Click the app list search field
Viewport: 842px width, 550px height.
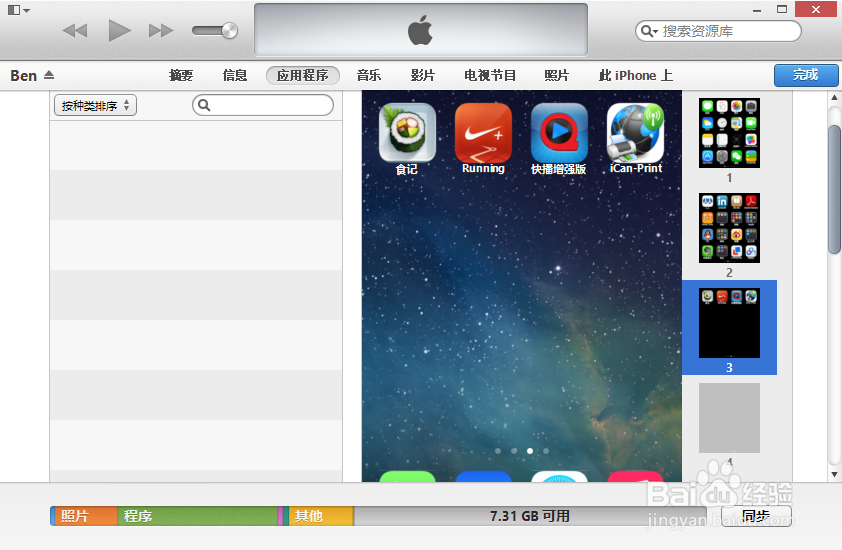263,105
